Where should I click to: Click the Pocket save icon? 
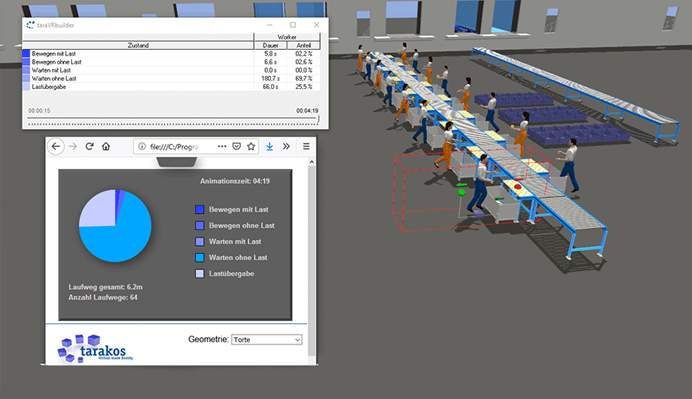(237, 146)
